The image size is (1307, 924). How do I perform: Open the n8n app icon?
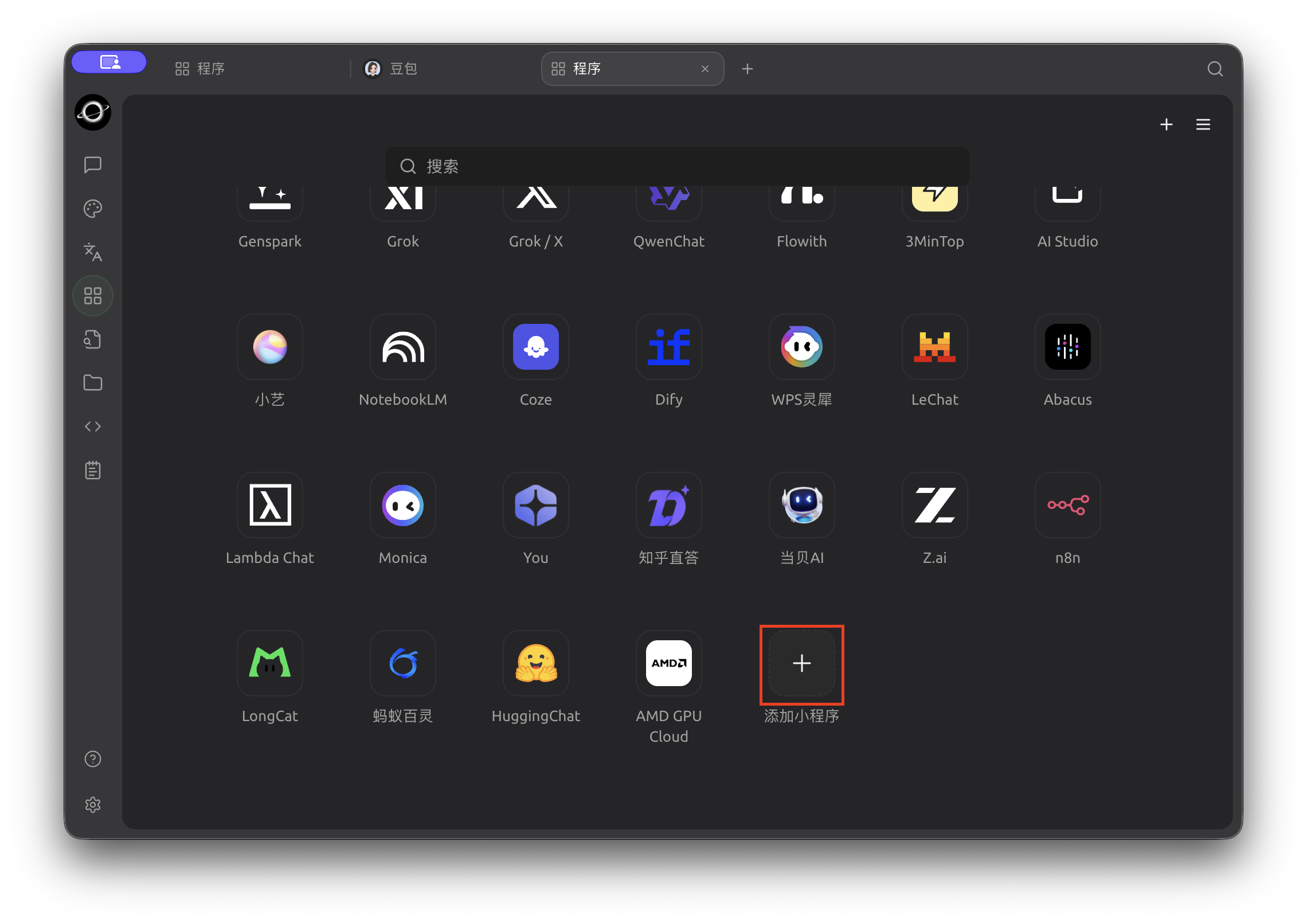(x=1067, y=505)
